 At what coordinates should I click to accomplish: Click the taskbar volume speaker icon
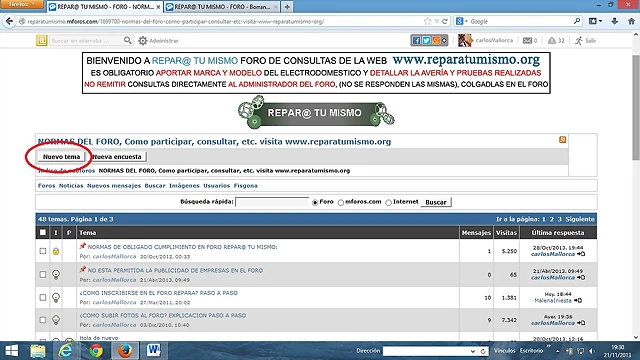tap(592, 351)
